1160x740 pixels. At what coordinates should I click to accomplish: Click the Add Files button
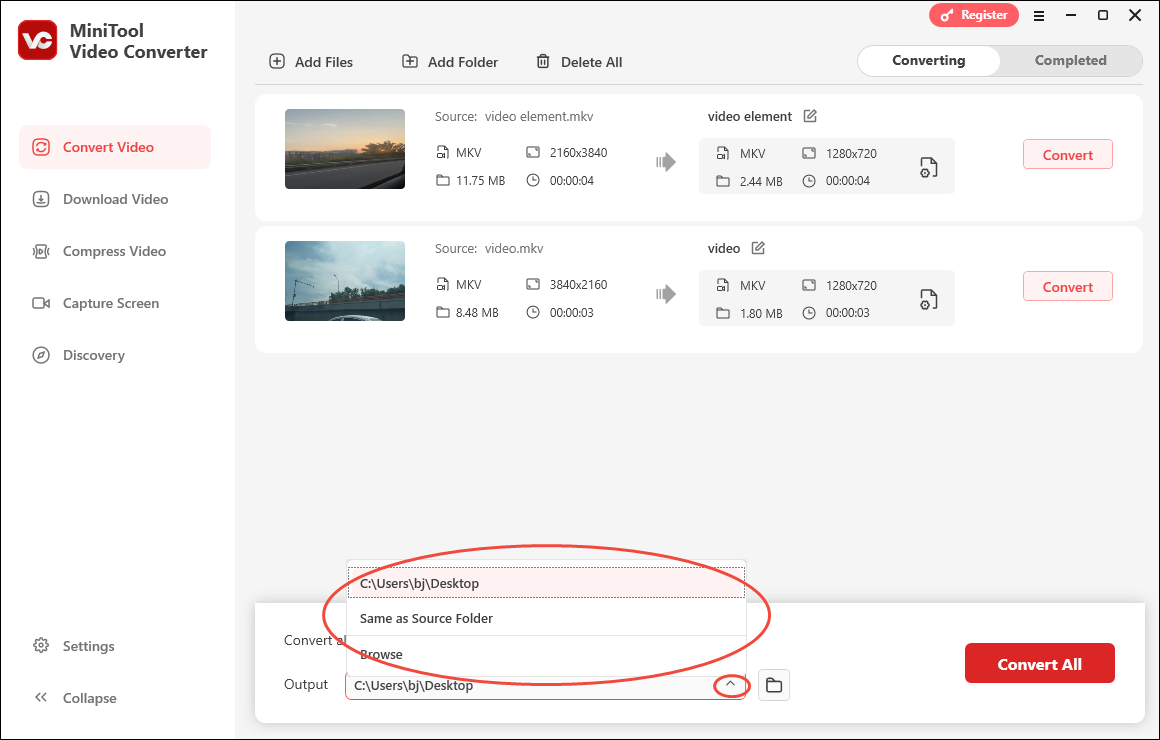311,62
